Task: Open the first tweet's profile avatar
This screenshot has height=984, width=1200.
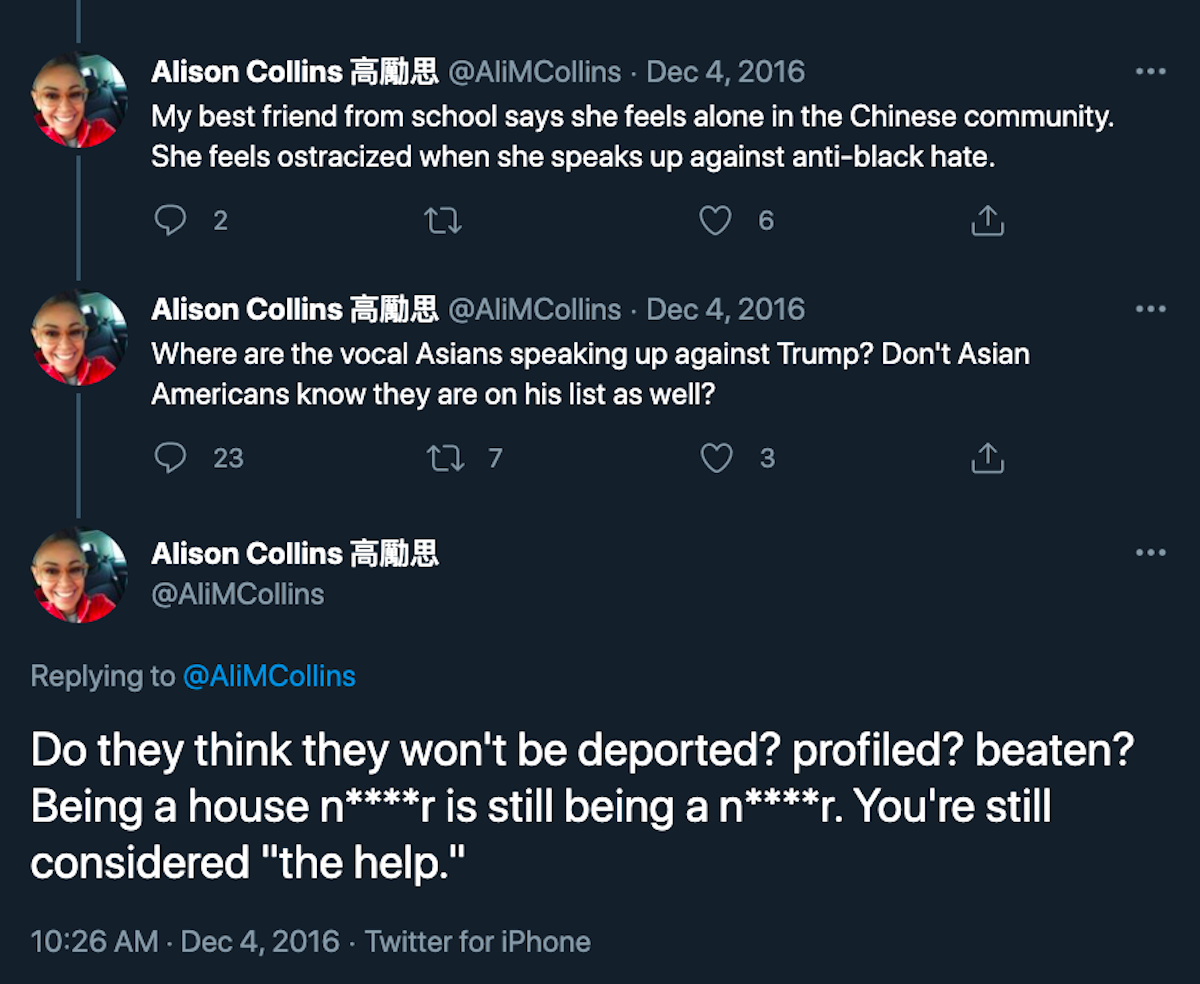Action: [79, 100]
